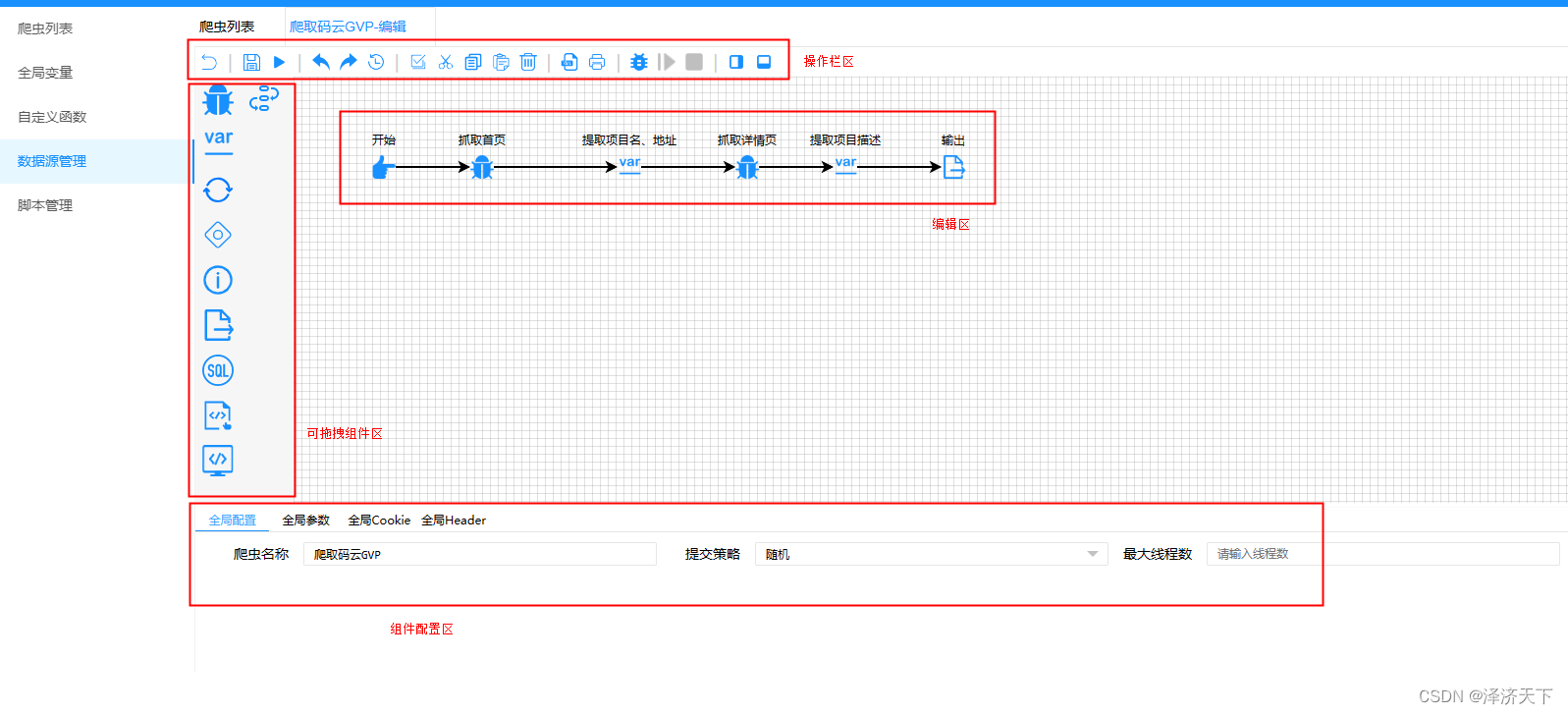The height and width of the screenshot is (714, 1568).
Task: Start debugging with the toolbar bug icon
Action: coord(639,62)
